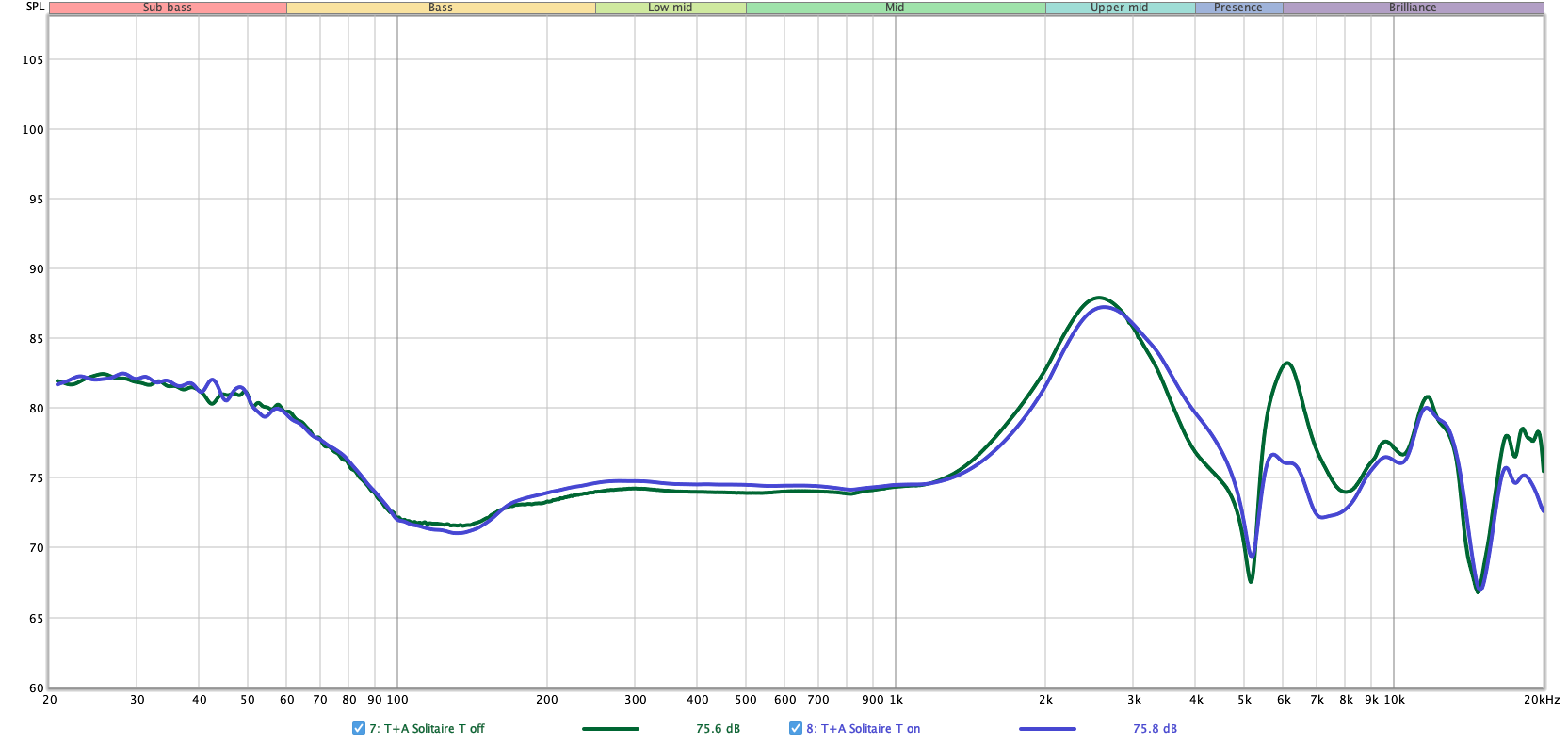Click the SPL axis label
This screenshot has width=1568, height=744.
pos(35,7)
